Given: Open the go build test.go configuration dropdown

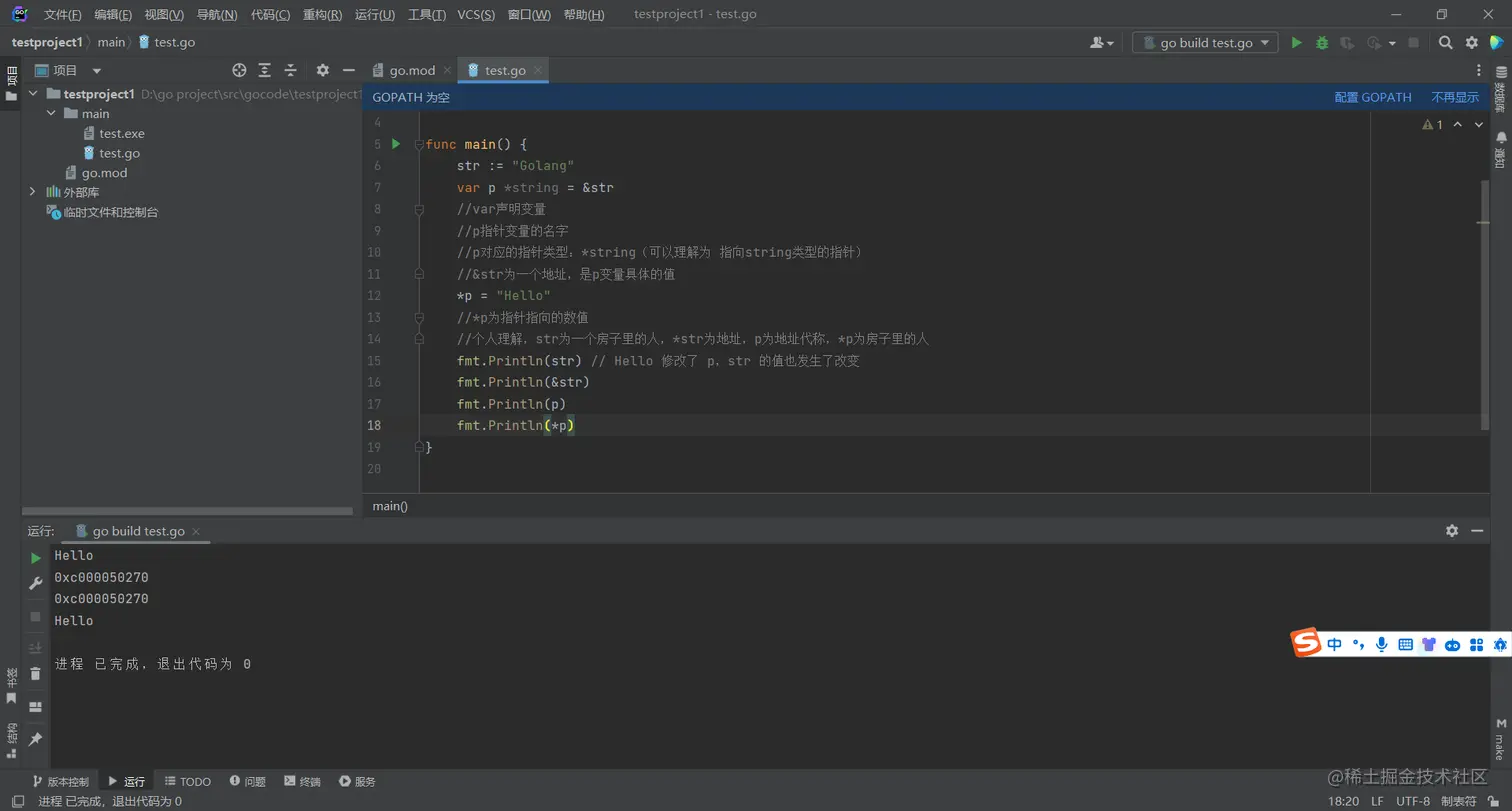Looking at the screenshot, I should pos(1206,43).
